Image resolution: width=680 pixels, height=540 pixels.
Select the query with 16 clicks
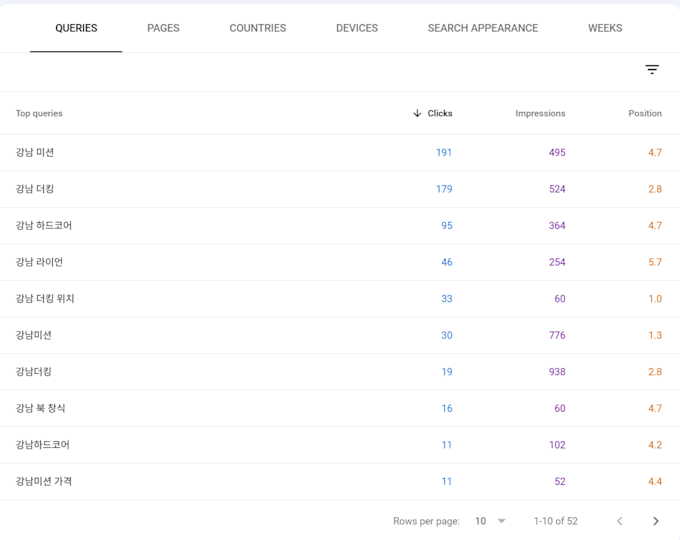point(40,408)
